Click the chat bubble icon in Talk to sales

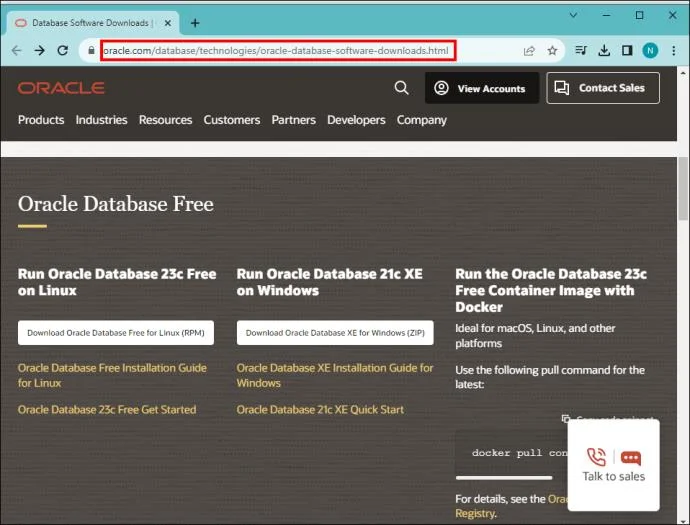point(631,458)
